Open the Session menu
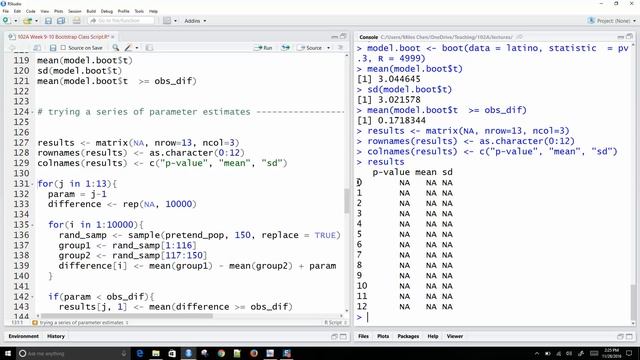640x360 pixels. pos(74,11)
